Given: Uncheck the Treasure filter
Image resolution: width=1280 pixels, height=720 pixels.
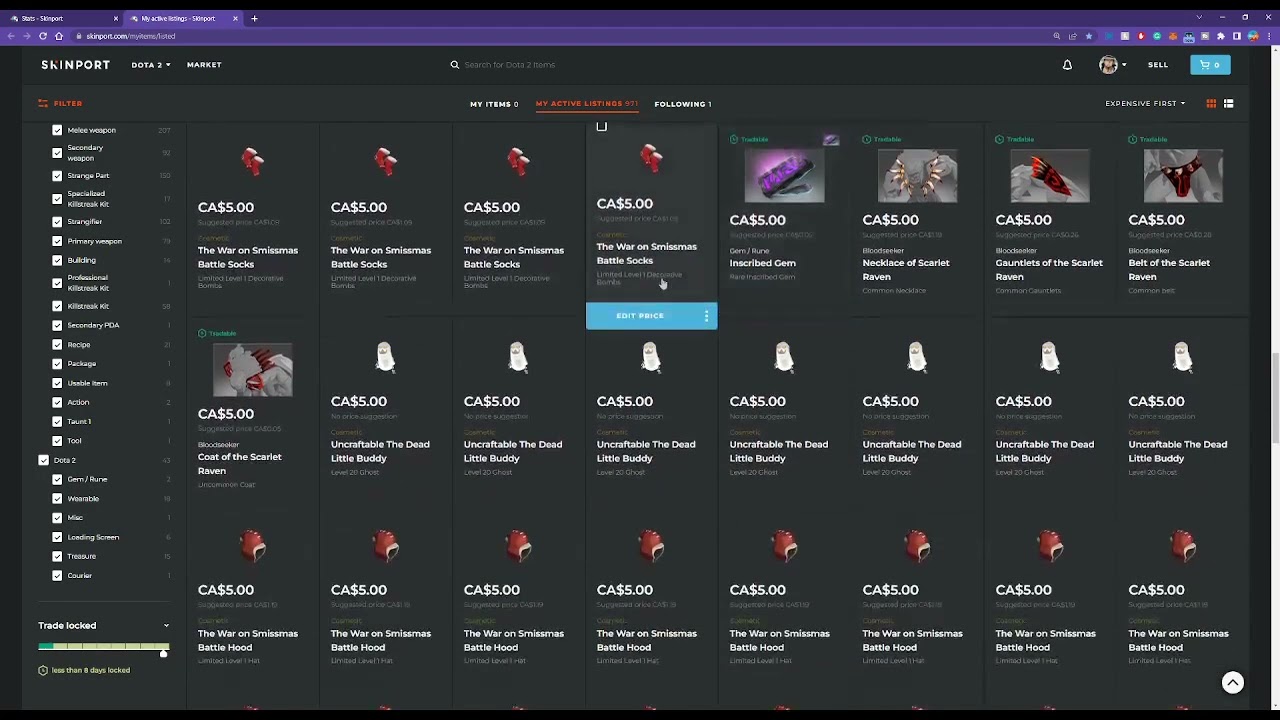Looking at the screenshot, I should click(57, 556).
